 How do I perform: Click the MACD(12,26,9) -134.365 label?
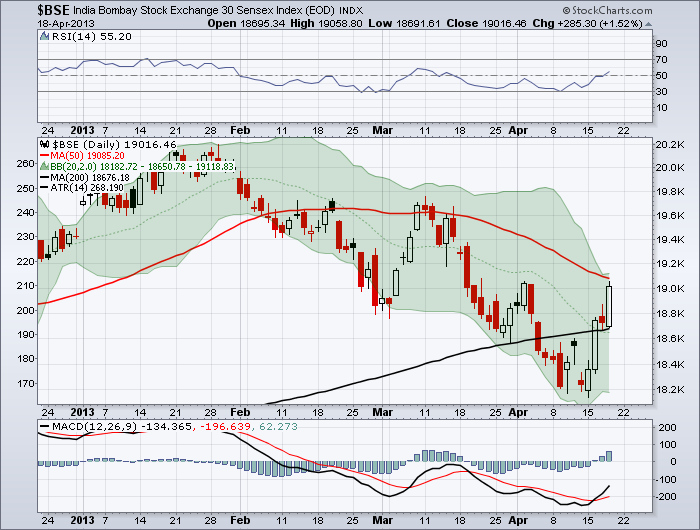point(121,426)
